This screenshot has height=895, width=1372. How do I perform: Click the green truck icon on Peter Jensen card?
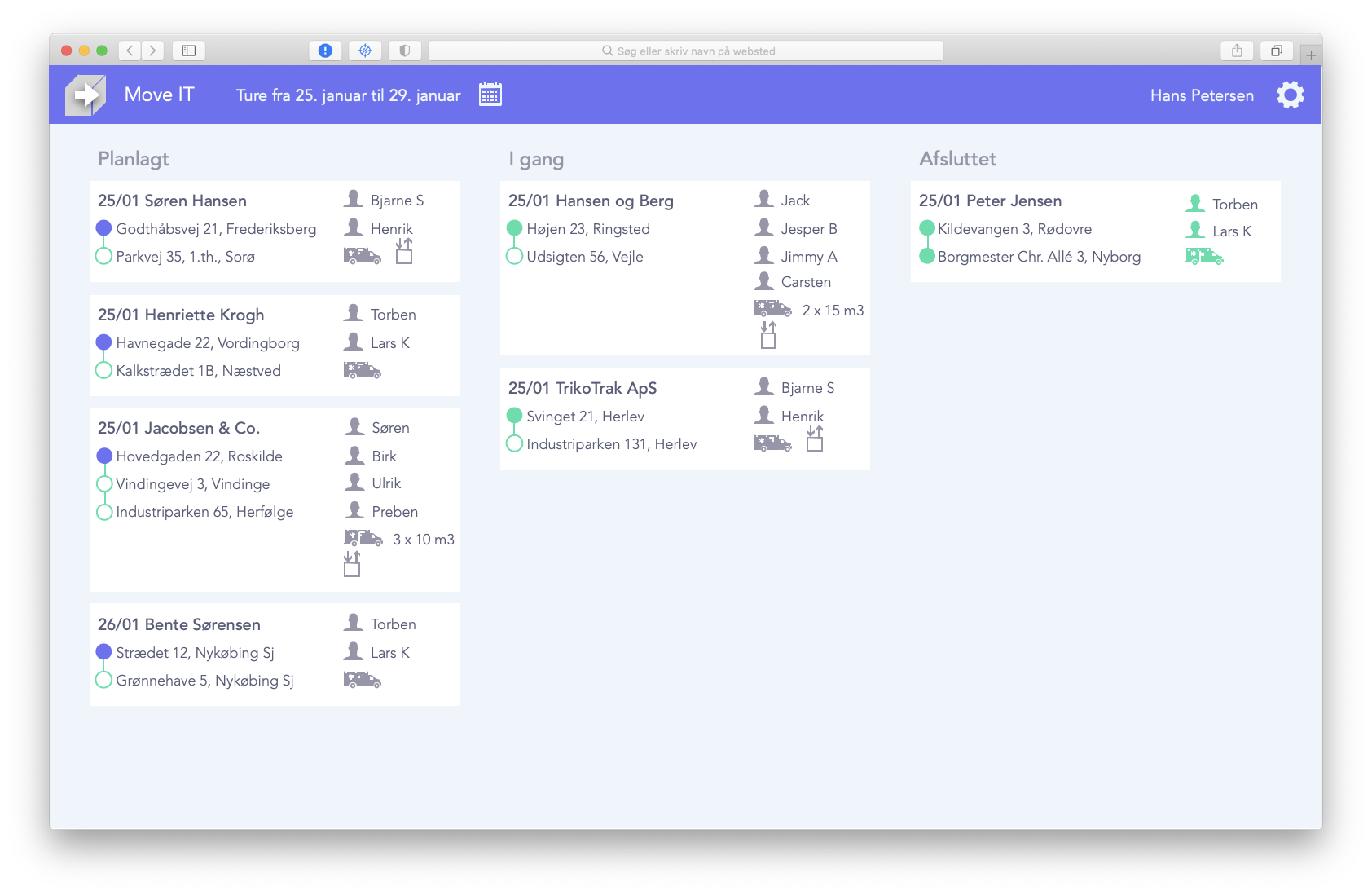pyautogui.click(x=1204, y=257)
